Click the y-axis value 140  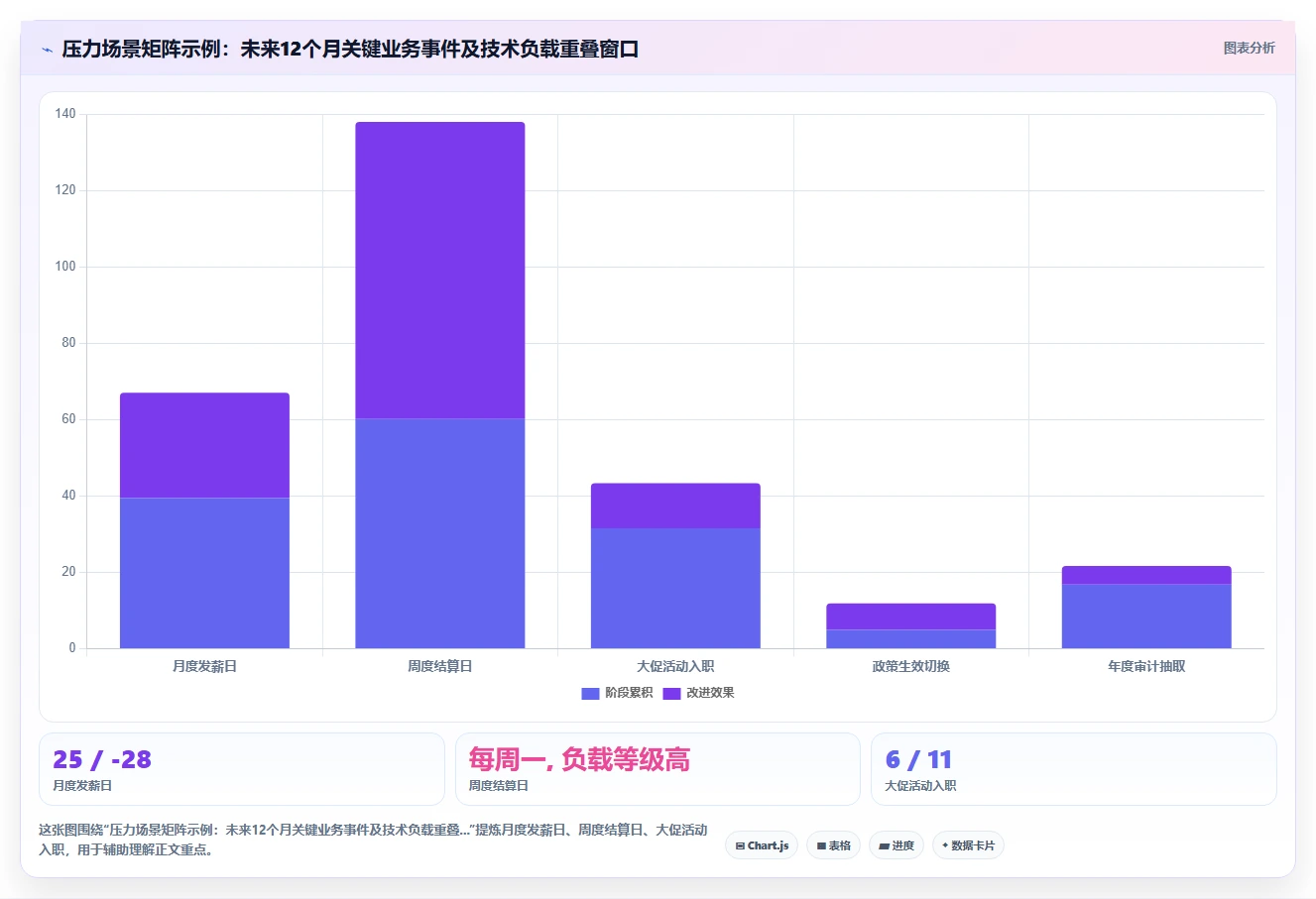(65, 114)
